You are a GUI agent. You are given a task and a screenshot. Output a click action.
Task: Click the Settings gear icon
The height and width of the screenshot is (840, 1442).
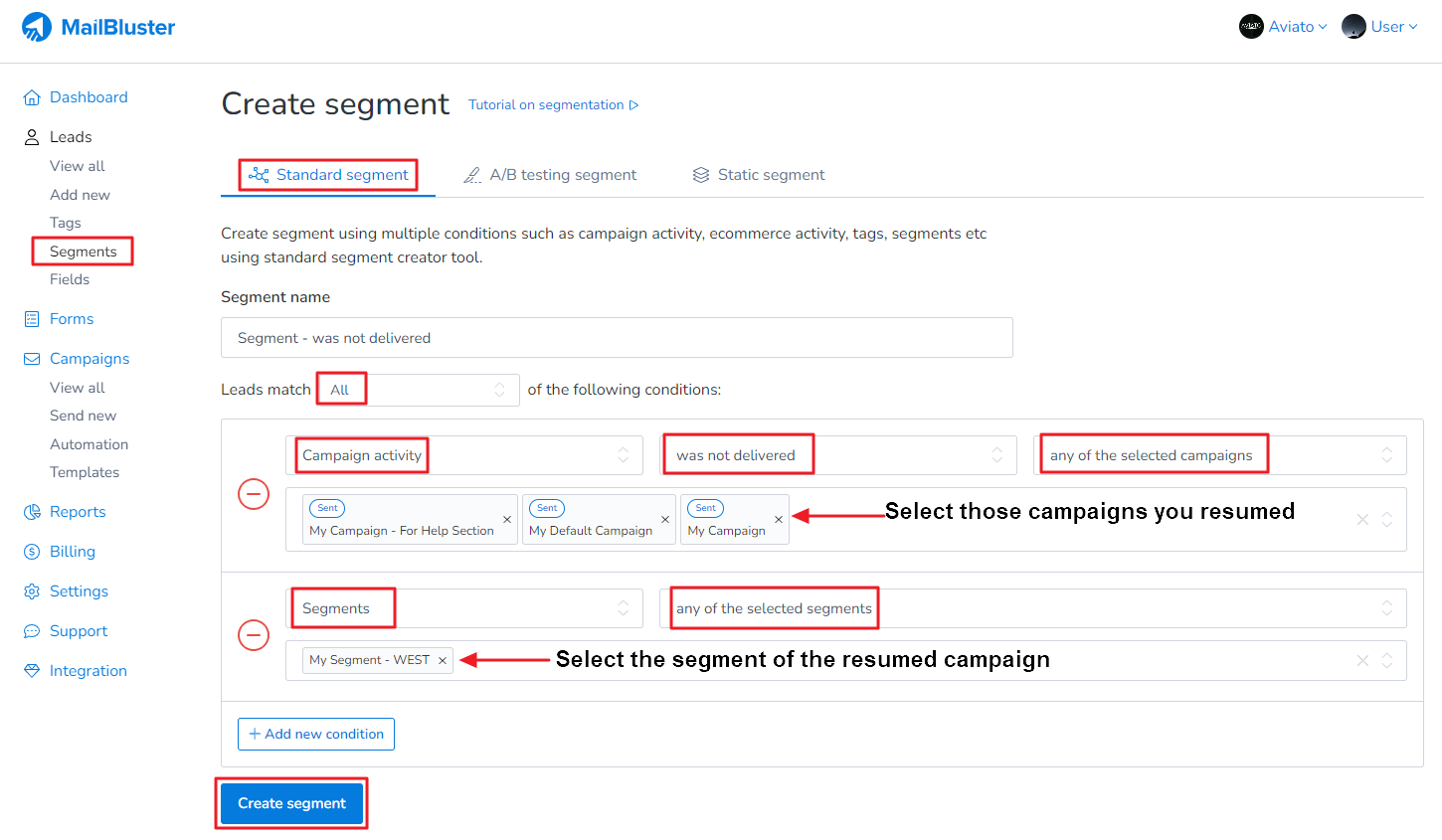tap(32, 590)
